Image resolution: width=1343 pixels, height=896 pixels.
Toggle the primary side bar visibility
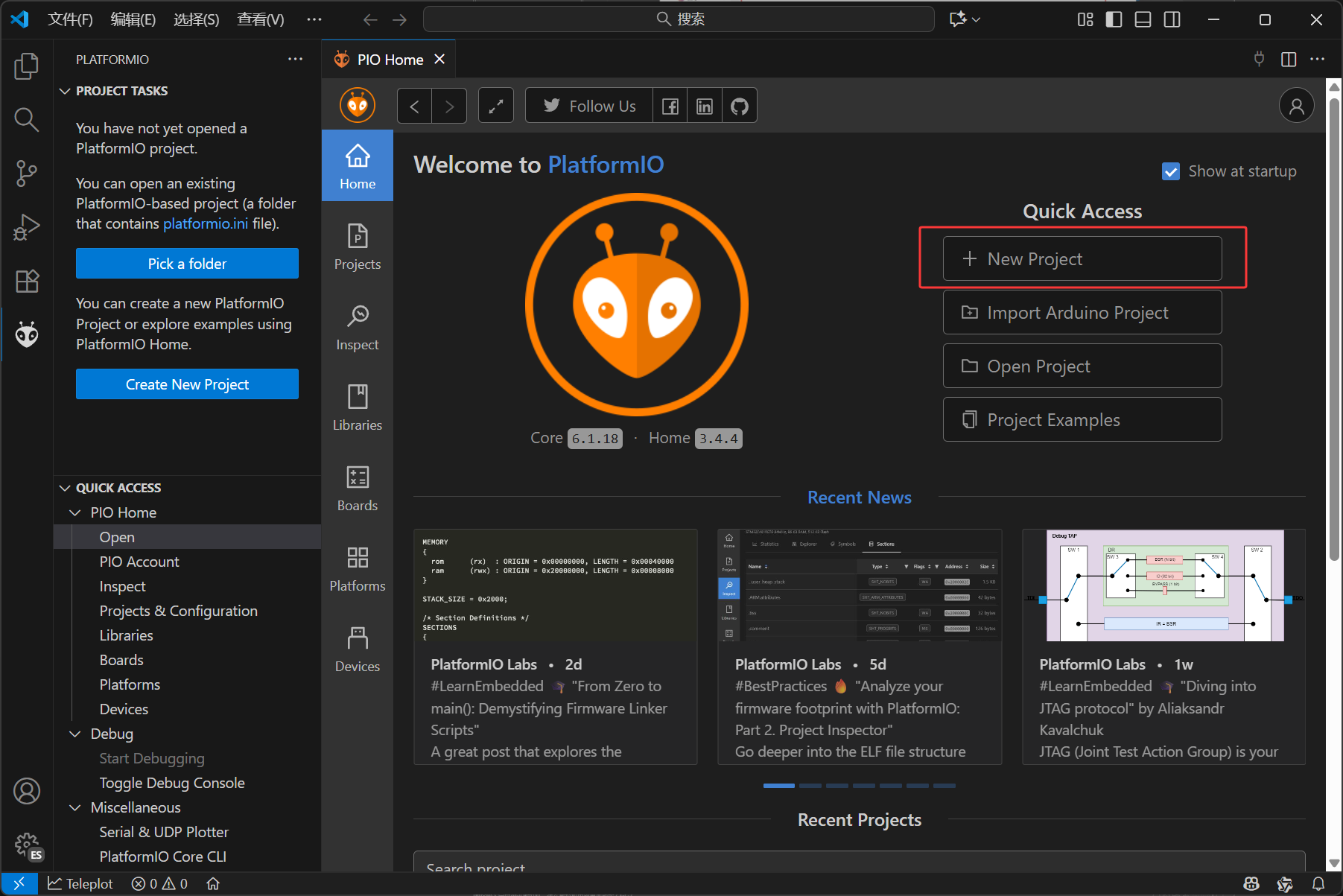pos(1114,19)
